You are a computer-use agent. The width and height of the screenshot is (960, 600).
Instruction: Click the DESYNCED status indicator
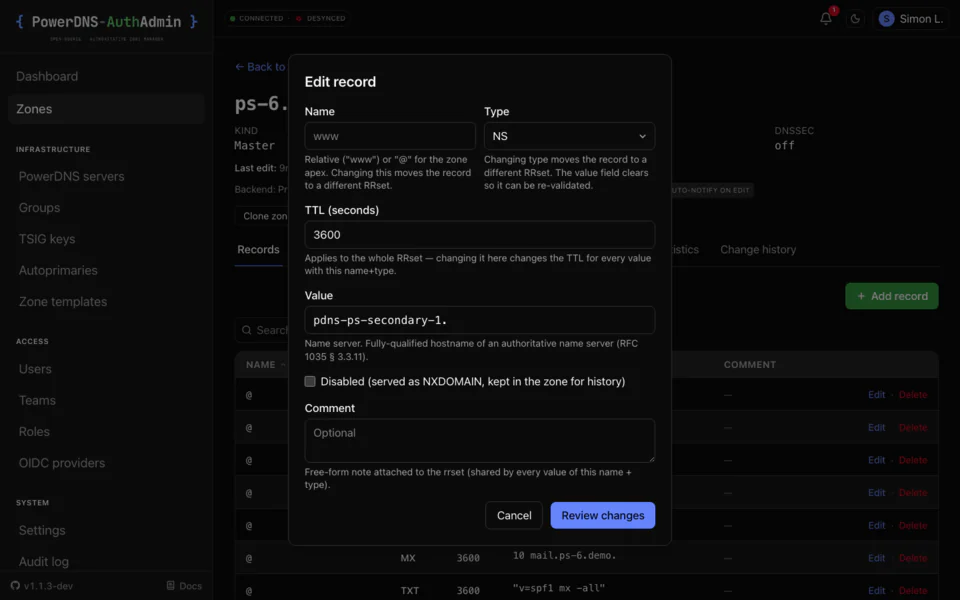coord(321,18)
